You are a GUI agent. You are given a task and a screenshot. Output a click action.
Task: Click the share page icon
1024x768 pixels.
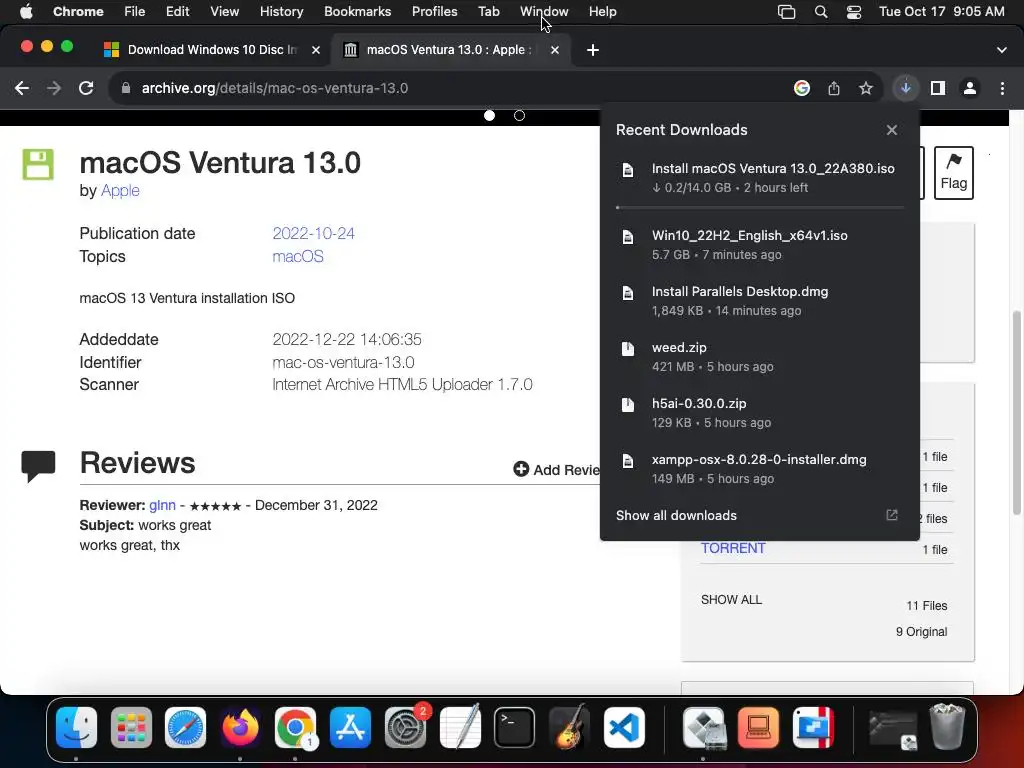pyautogui.click(x=834, y=88)
